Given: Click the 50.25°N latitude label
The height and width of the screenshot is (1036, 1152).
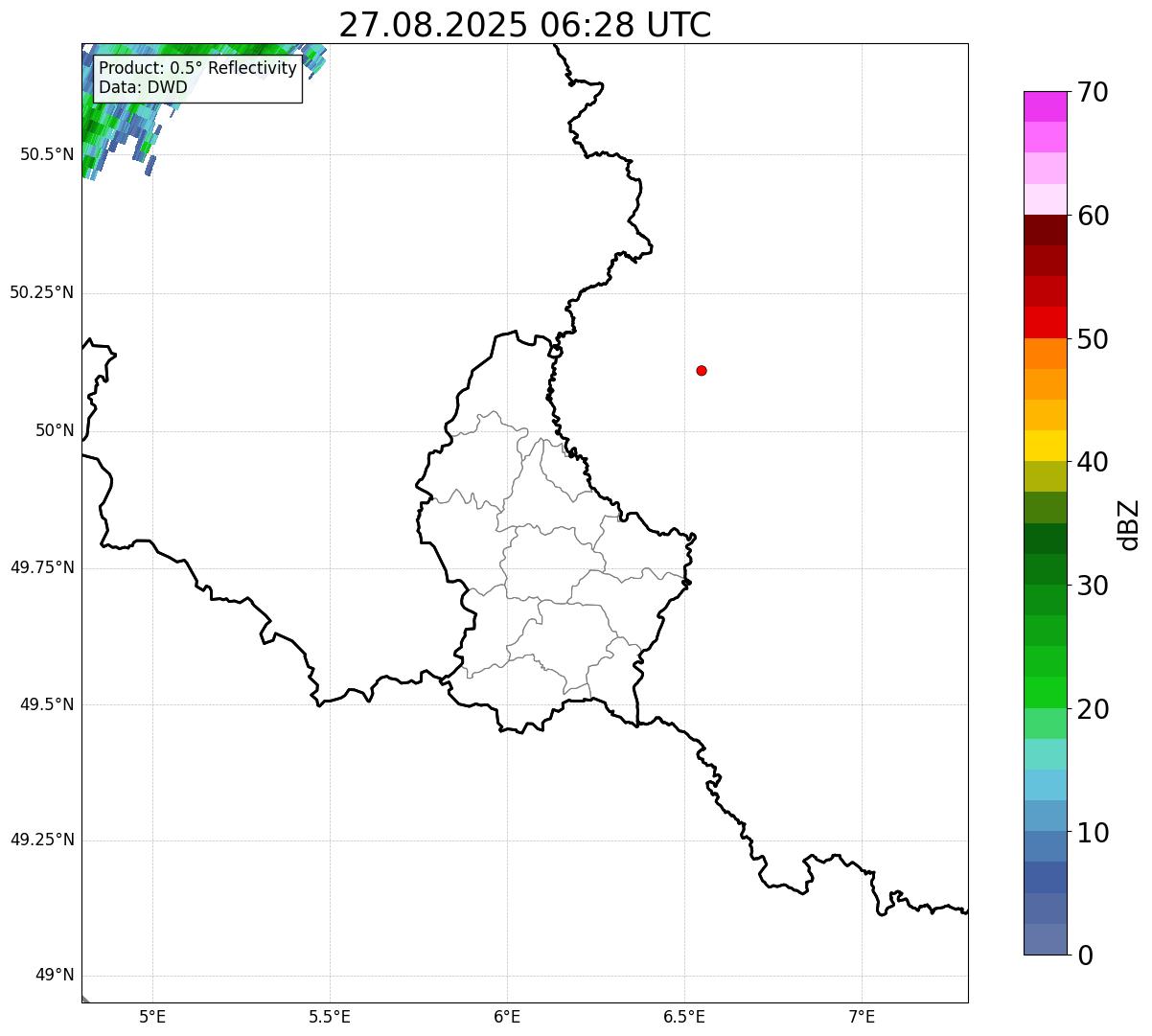Looking at the screenshot, I should (42, 292).
